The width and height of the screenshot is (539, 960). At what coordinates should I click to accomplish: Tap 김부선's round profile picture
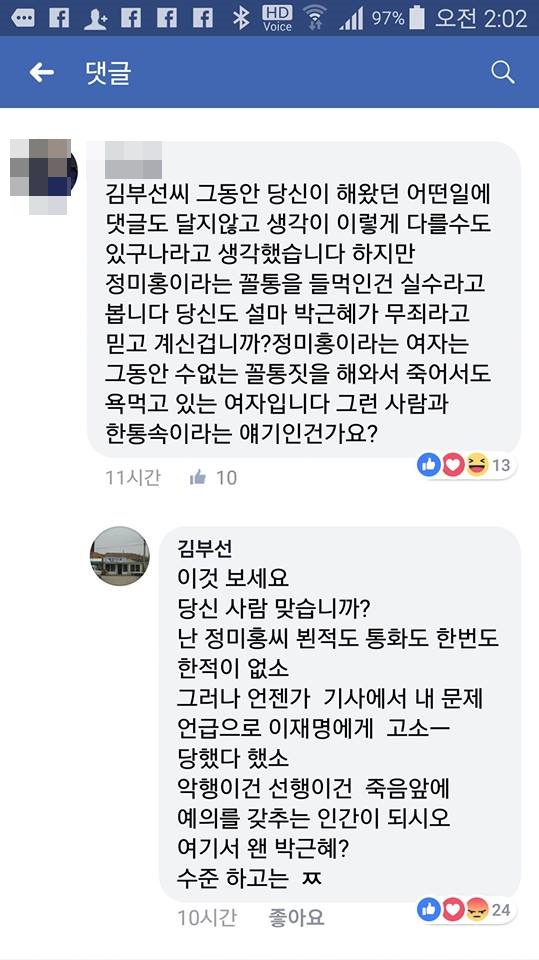[x=120, y=556]
